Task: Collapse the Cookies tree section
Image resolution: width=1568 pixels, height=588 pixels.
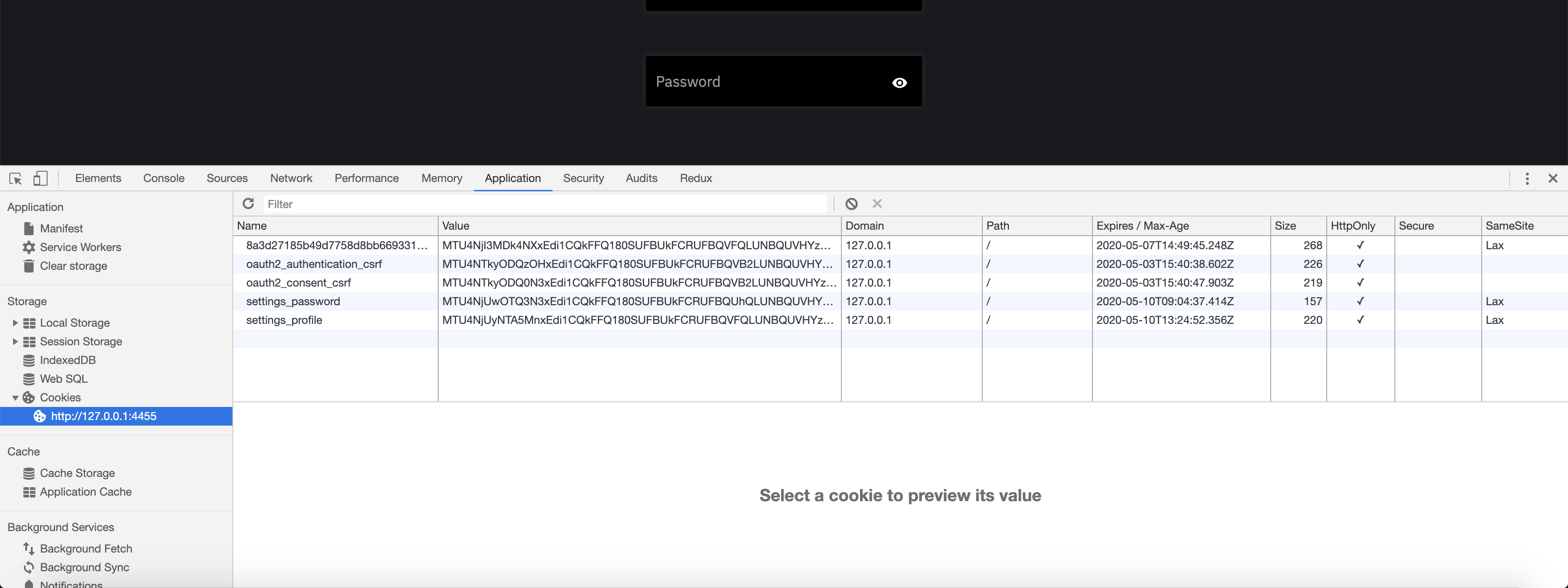Action: [14, 398]
